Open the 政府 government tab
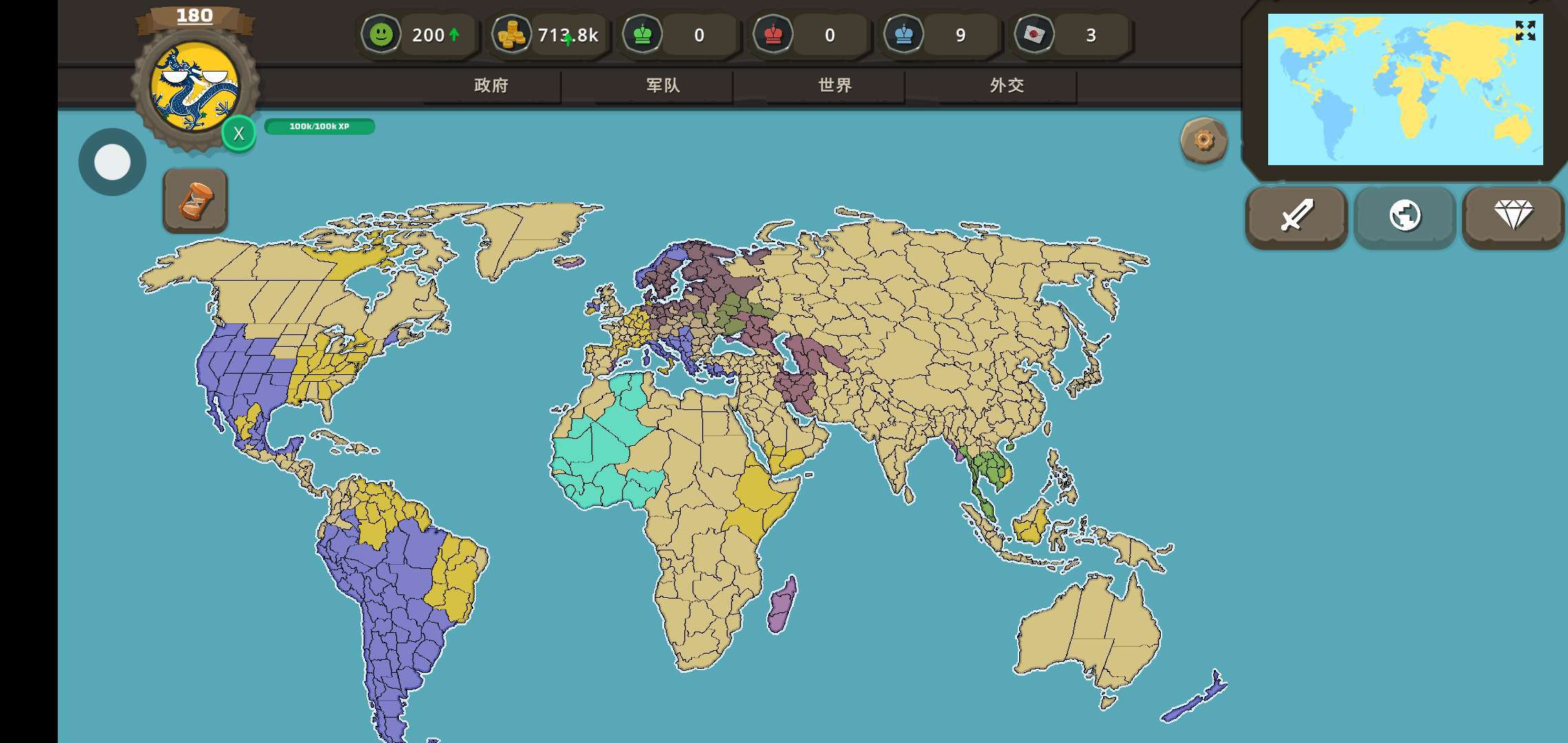The height and width of the screenshot is (743, 1568). (x=491, y=85)
